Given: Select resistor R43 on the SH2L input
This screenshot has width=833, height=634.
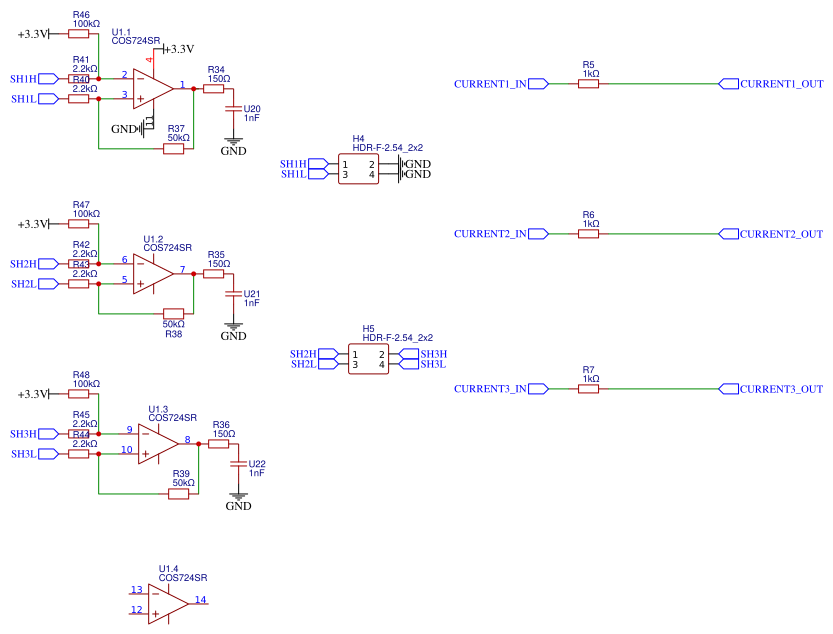Looking at the screenshot, I should tap(79, 284).
